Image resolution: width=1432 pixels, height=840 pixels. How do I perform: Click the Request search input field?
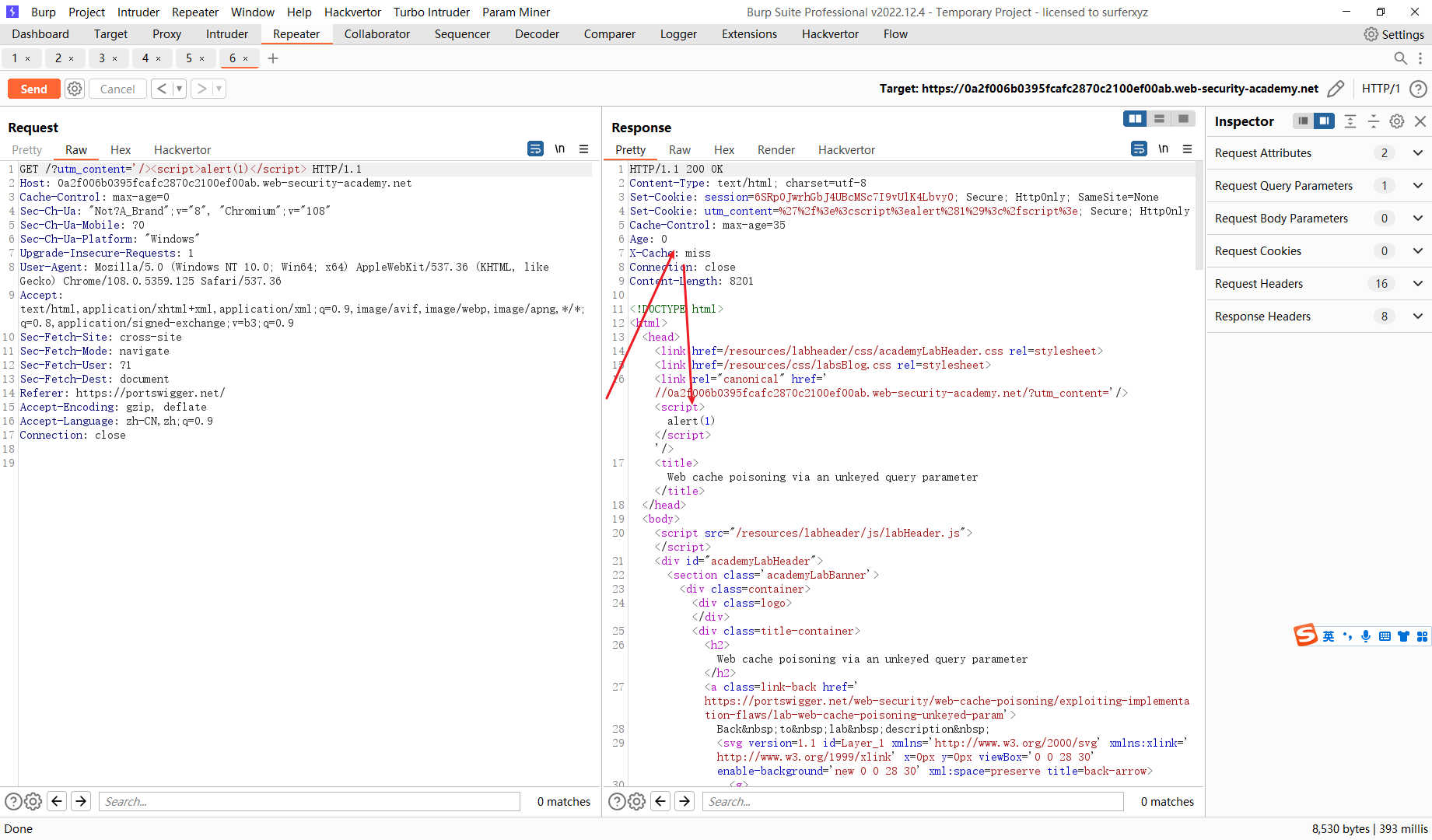[x=310, y=801]
